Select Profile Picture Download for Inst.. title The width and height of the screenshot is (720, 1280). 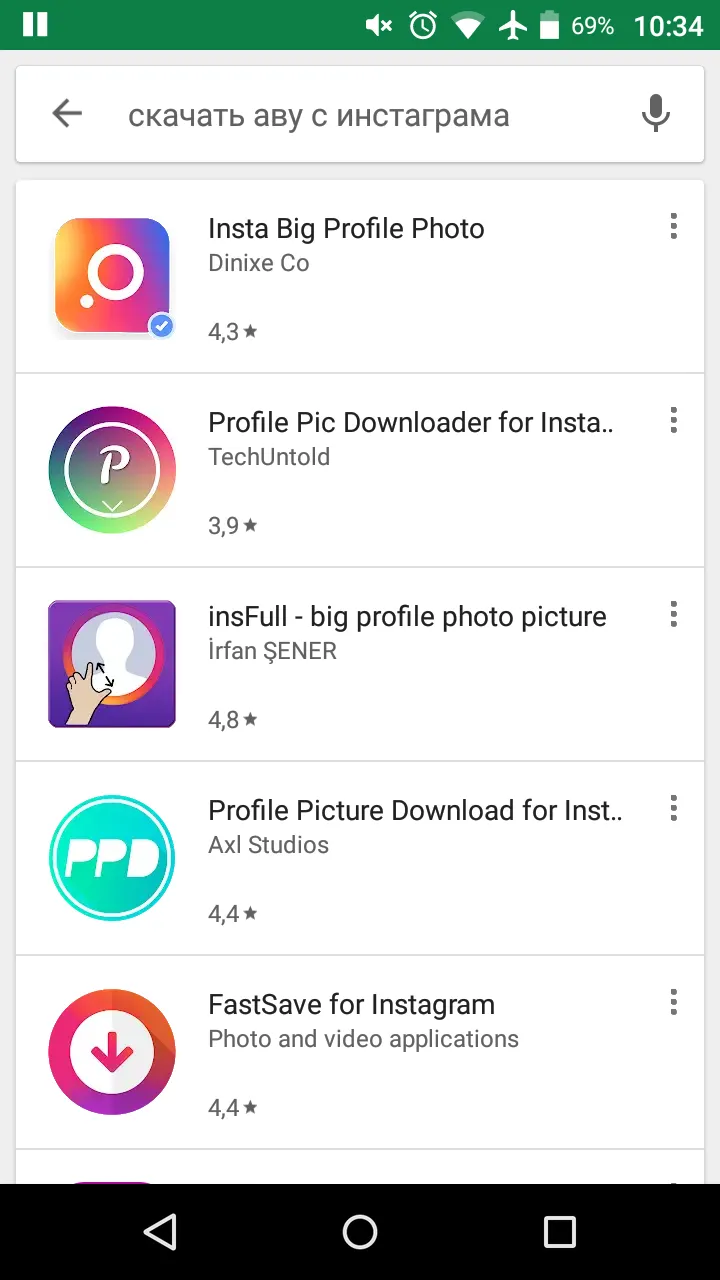point(415,810)
